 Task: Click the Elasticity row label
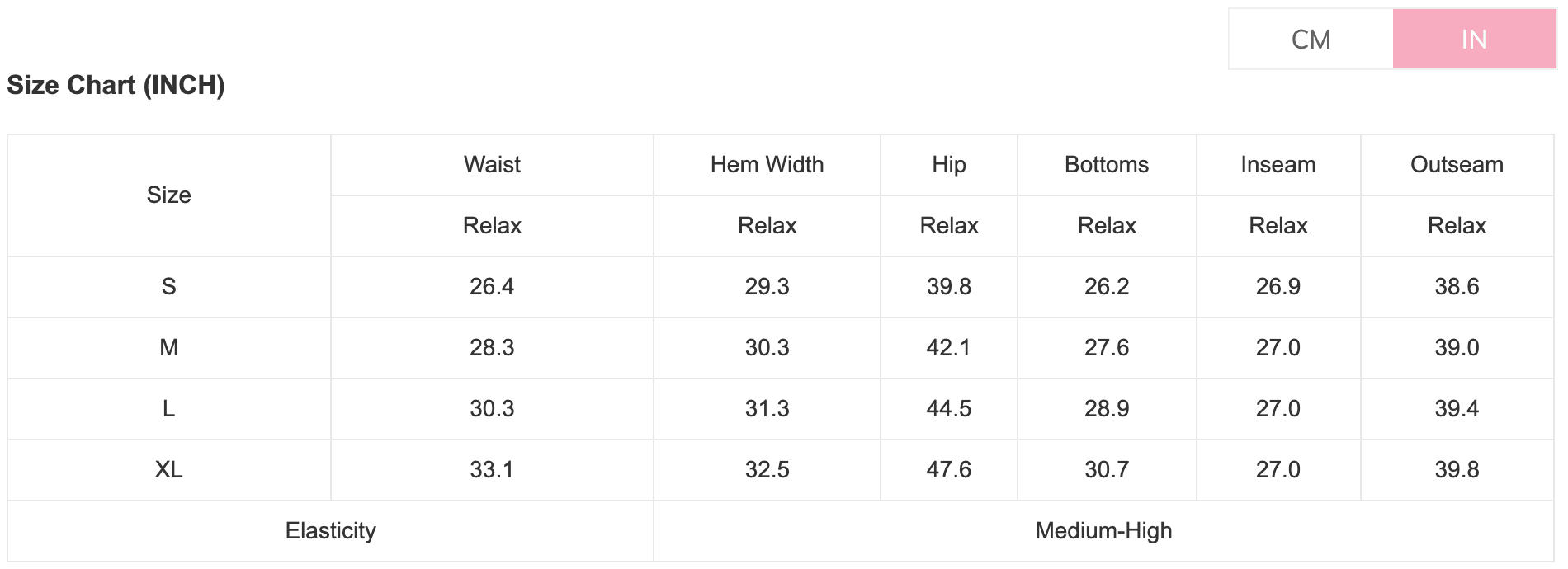[x=330, y=531]
